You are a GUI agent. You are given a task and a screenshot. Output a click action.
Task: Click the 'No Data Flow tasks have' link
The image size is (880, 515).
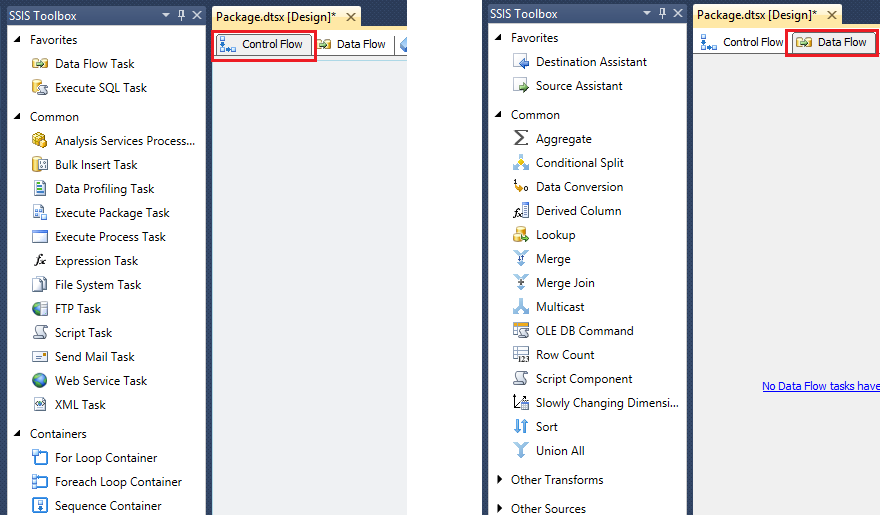pyautogui.click(x=820, y=386)
